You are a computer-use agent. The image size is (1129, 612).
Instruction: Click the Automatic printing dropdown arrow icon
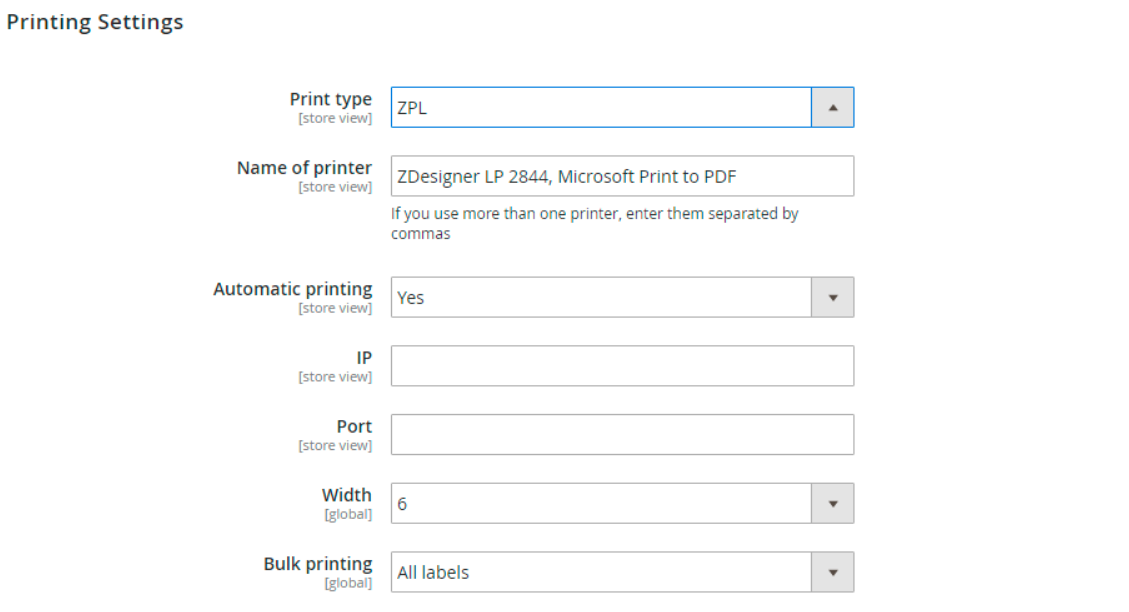click(832, 297)
